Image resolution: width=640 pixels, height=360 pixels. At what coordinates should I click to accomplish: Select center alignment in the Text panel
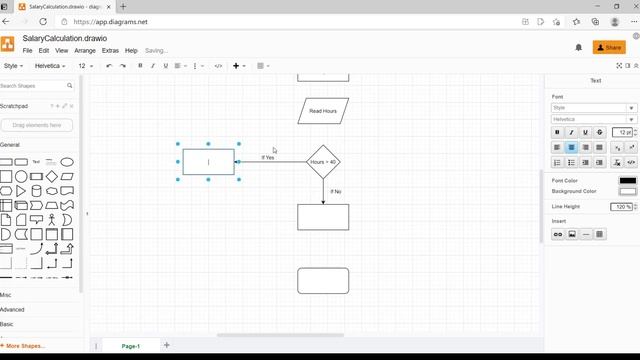(571, 147)
